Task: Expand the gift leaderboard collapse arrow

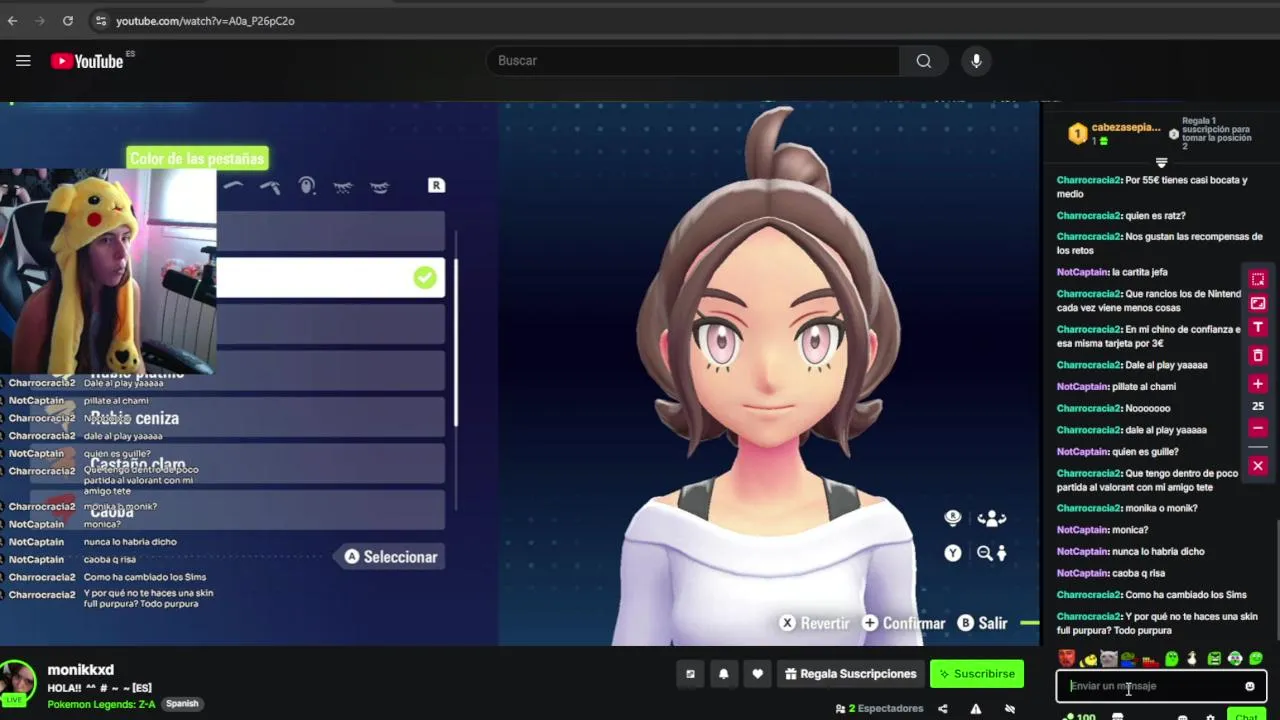Action: click(x=1161, y=162)
